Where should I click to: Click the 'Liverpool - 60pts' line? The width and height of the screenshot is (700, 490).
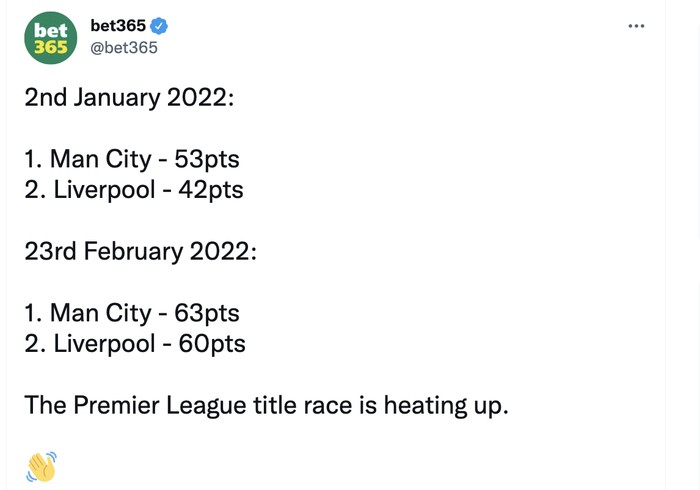(134, 343)
